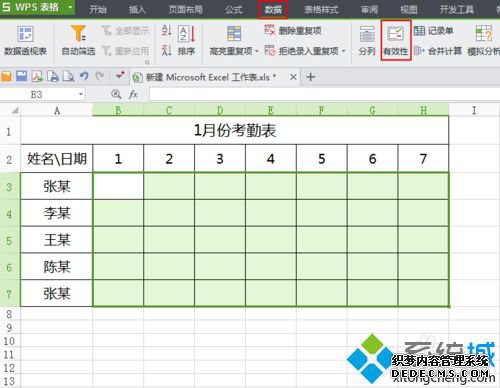Click the 数据透视表 pivot table icon

tap(25, 40)
